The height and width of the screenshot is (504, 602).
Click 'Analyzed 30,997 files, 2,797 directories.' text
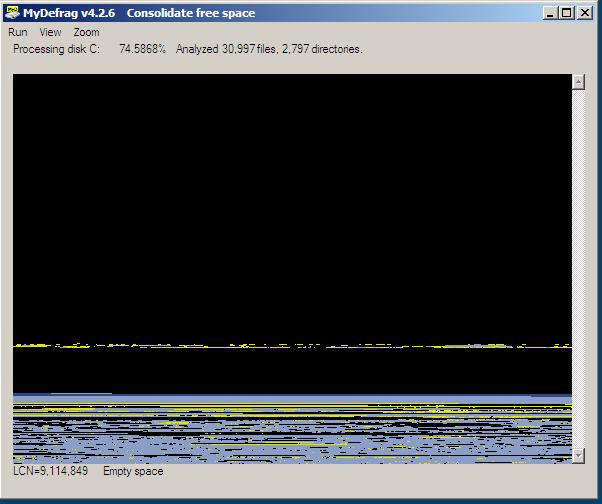(269, 49)
